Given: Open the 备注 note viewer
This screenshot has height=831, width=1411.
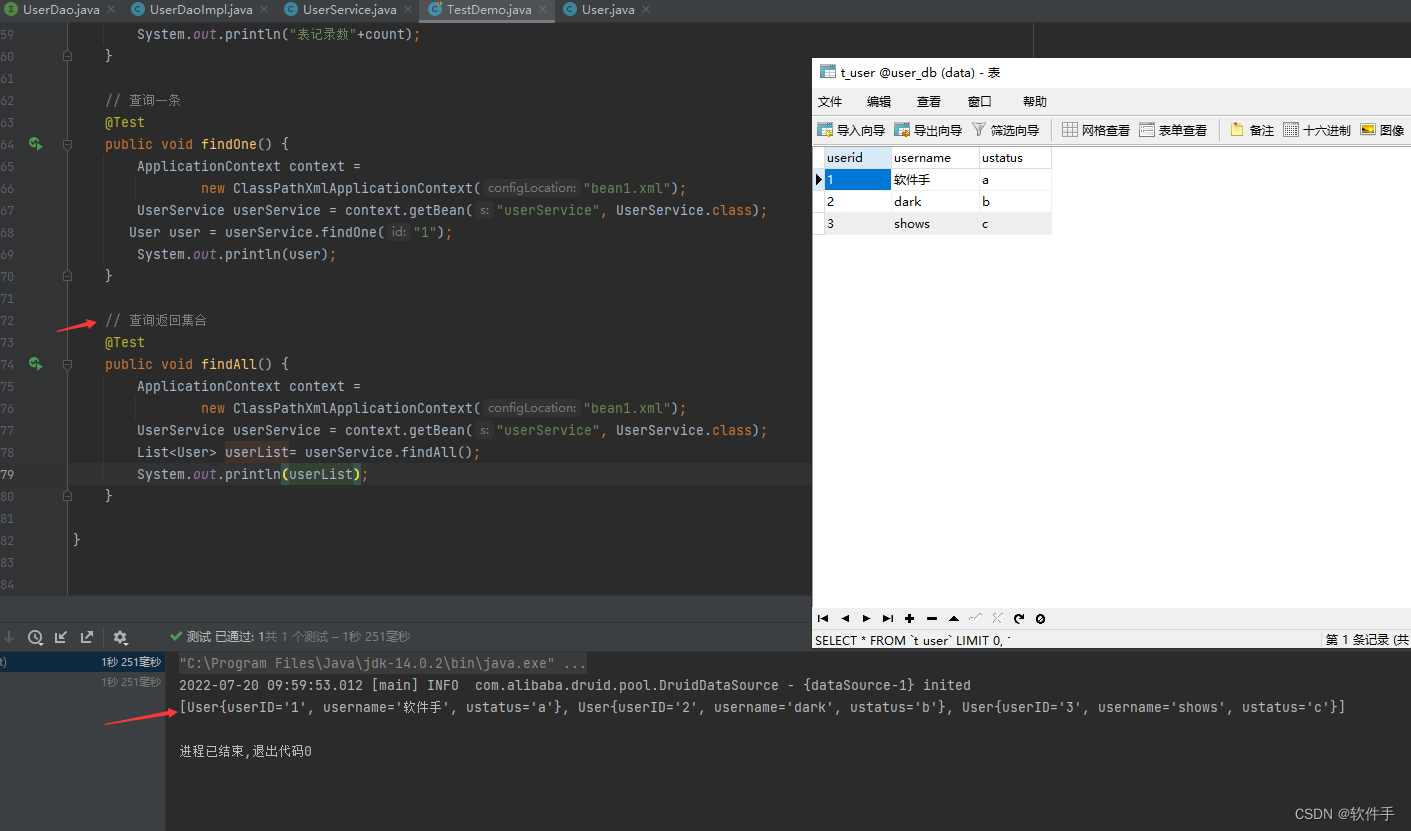Looking at the screenshot, I should [x=1253, y=129].
